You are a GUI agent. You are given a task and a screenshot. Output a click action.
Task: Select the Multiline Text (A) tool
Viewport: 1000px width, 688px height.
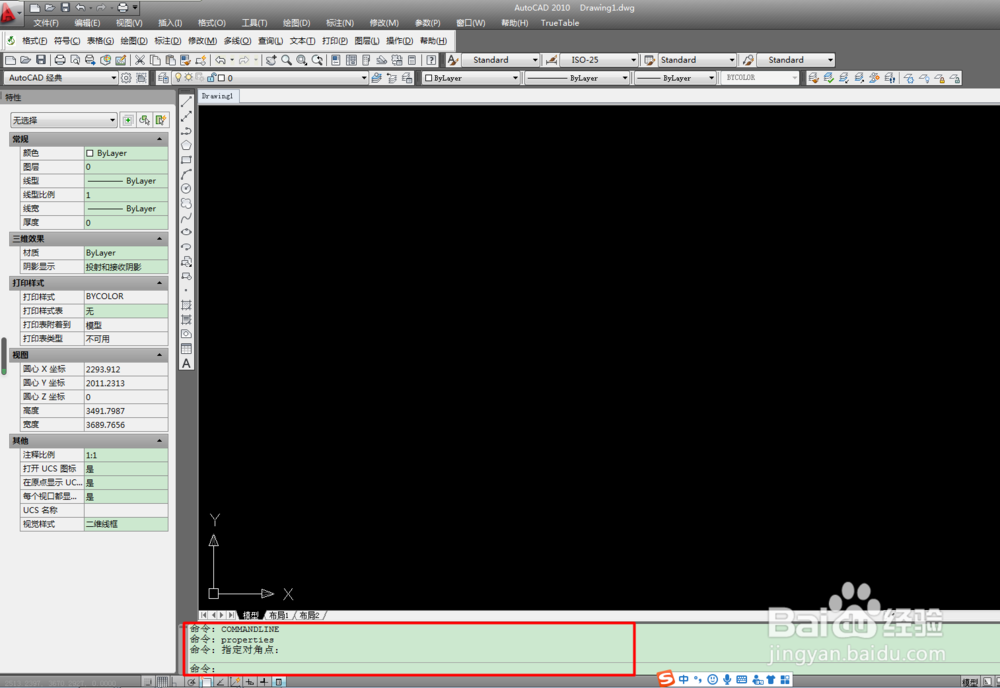(x=186, y=363)
